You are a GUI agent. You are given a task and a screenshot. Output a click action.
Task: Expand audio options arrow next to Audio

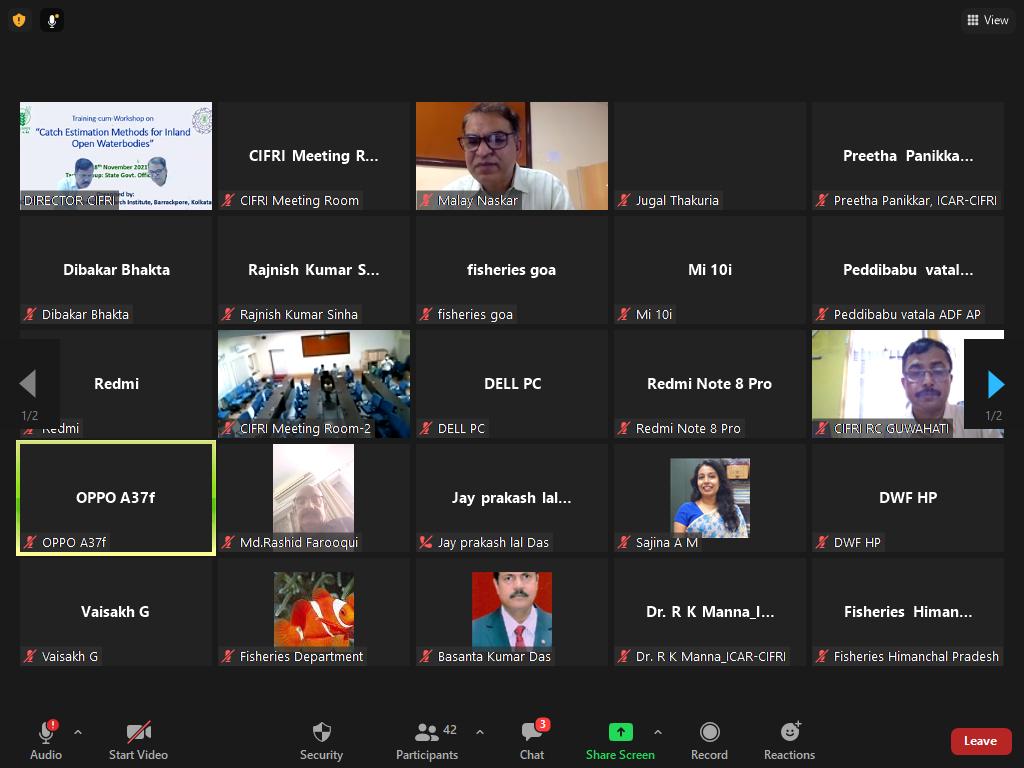point(78,732)
